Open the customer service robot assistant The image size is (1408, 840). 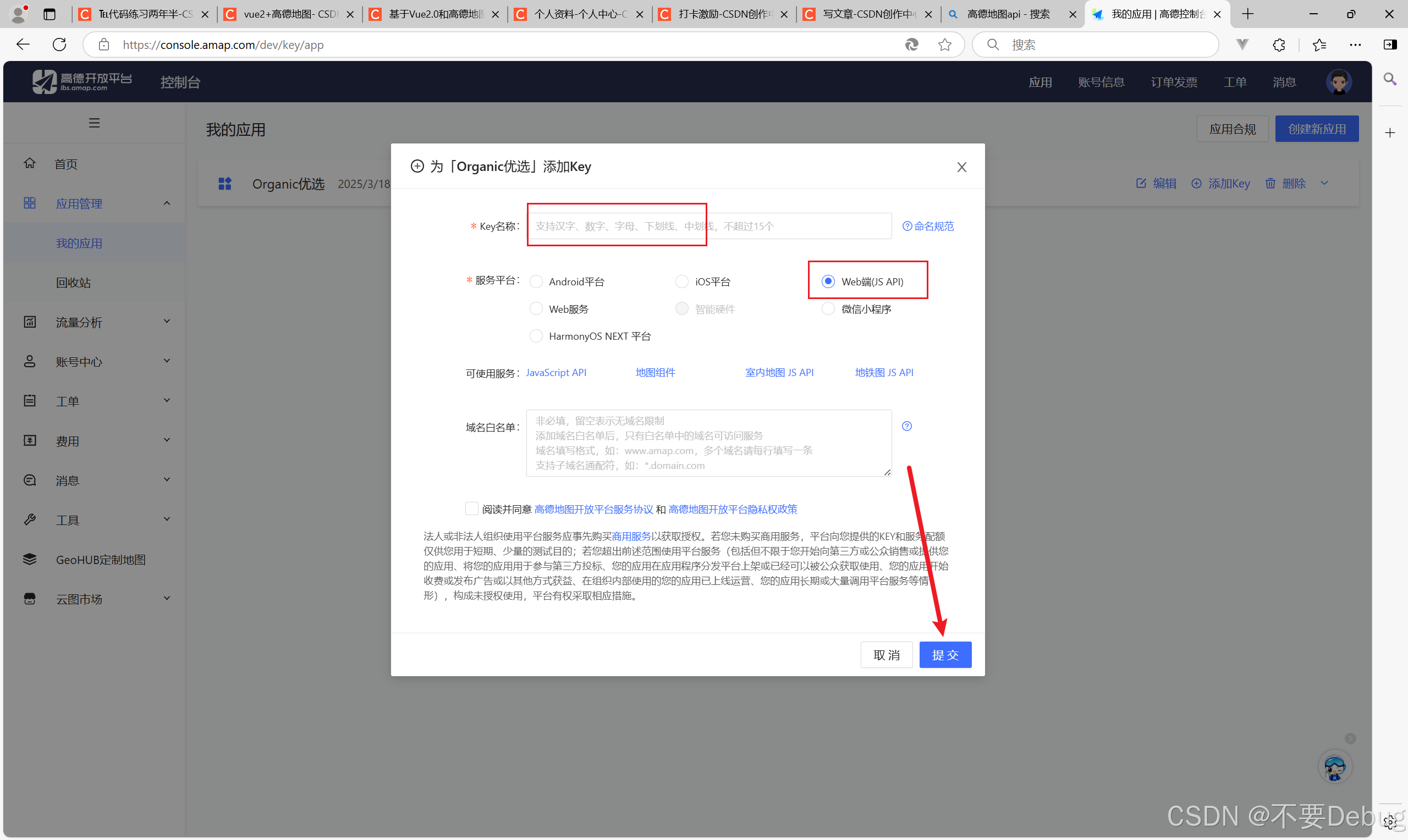click(1335, 768)
